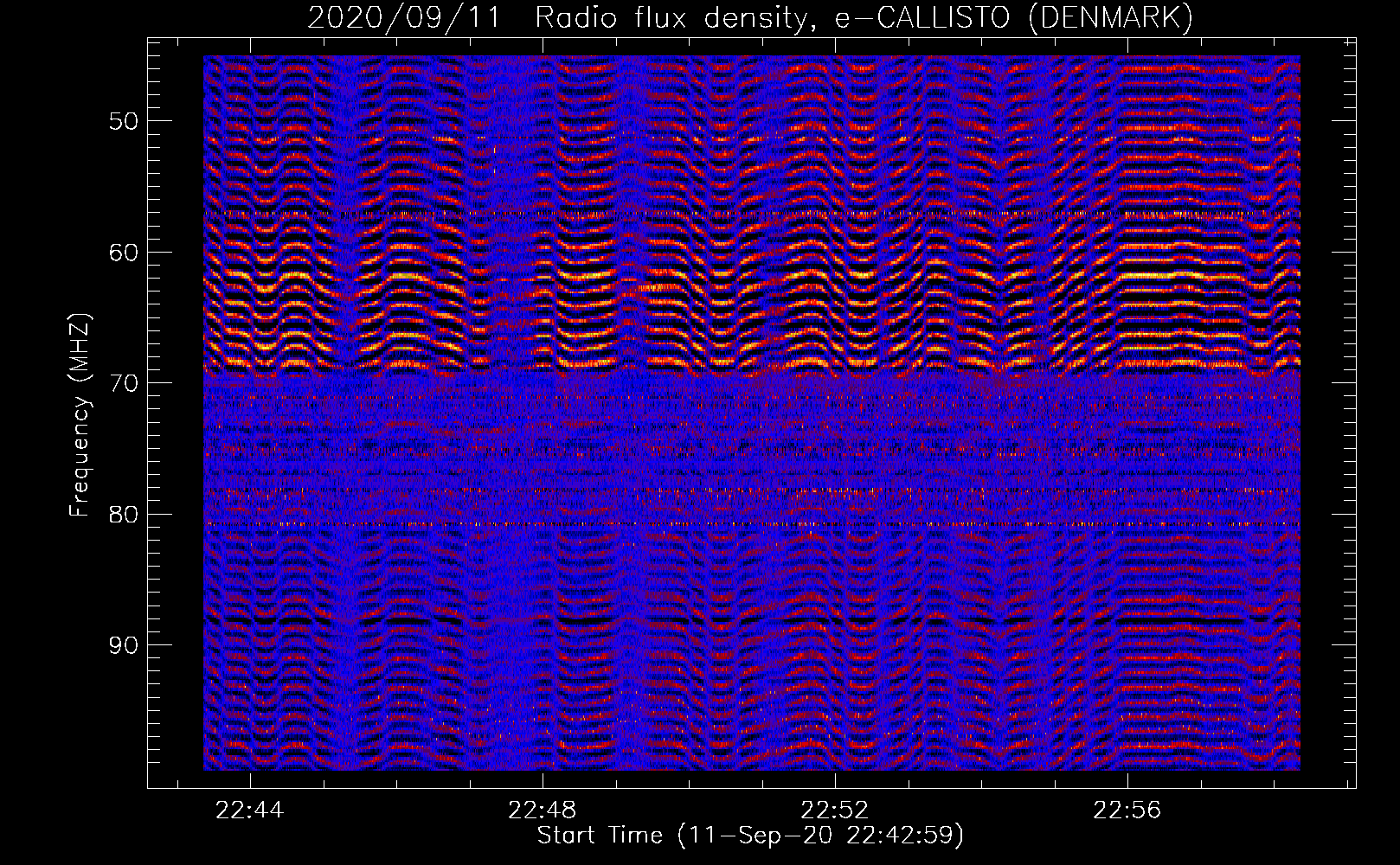This screenshot has width=1400, height=865.
Task: Click the 90 frequency tick label
Action: (x=123, y=646)
